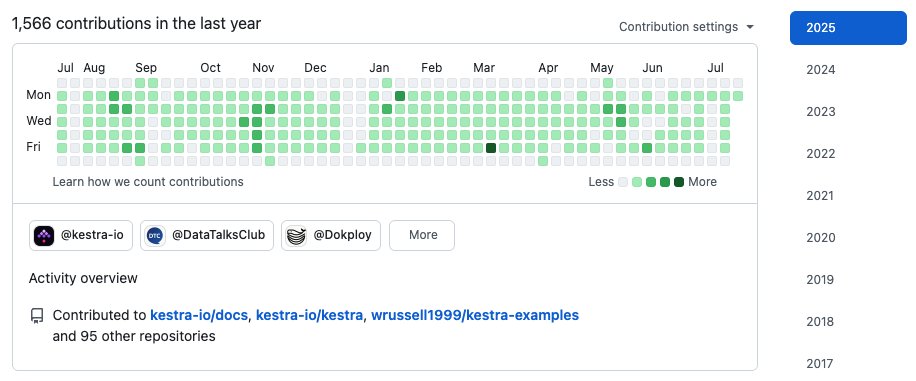
Task: Switch to year 2021
Action: pos(820,196)
